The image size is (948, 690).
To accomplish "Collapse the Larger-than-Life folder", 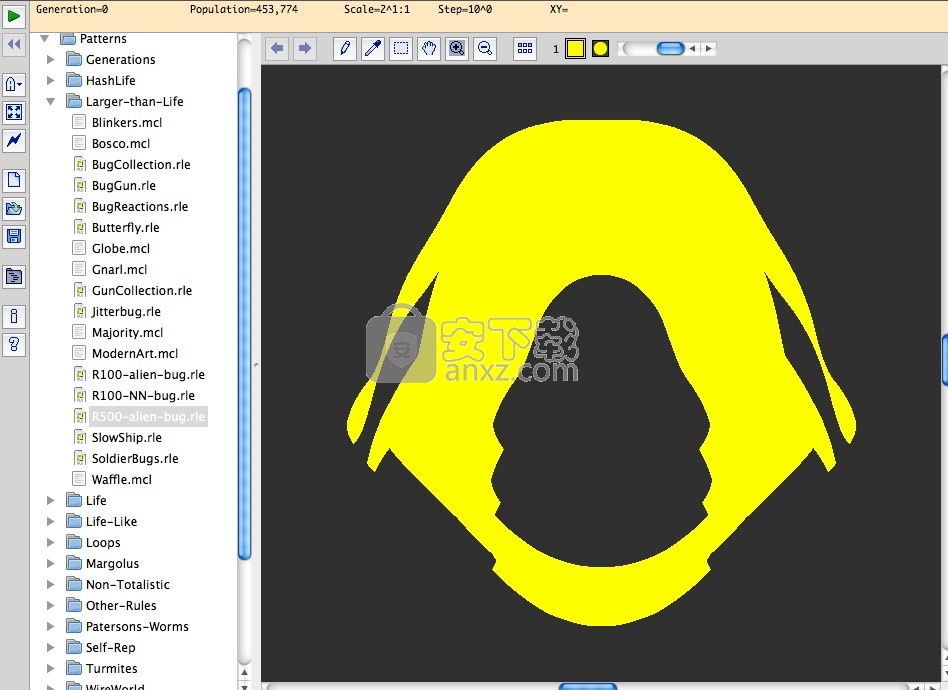I will [x=51, y=102].
